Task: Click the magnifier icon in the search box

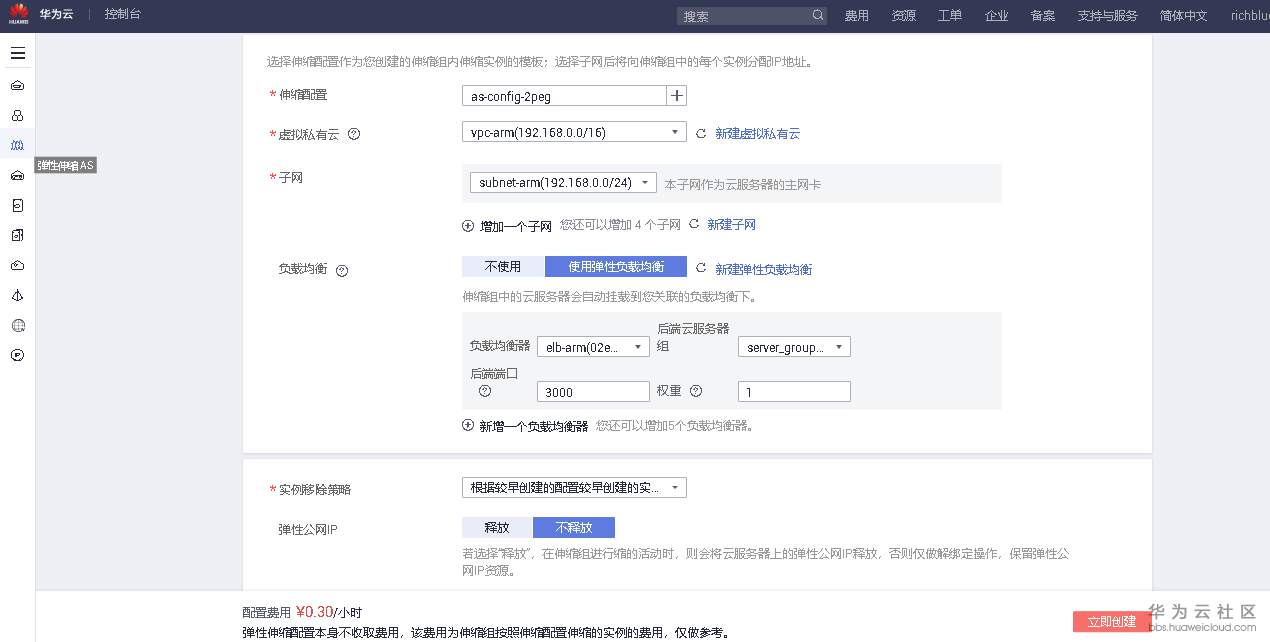Action: (818, 16)
